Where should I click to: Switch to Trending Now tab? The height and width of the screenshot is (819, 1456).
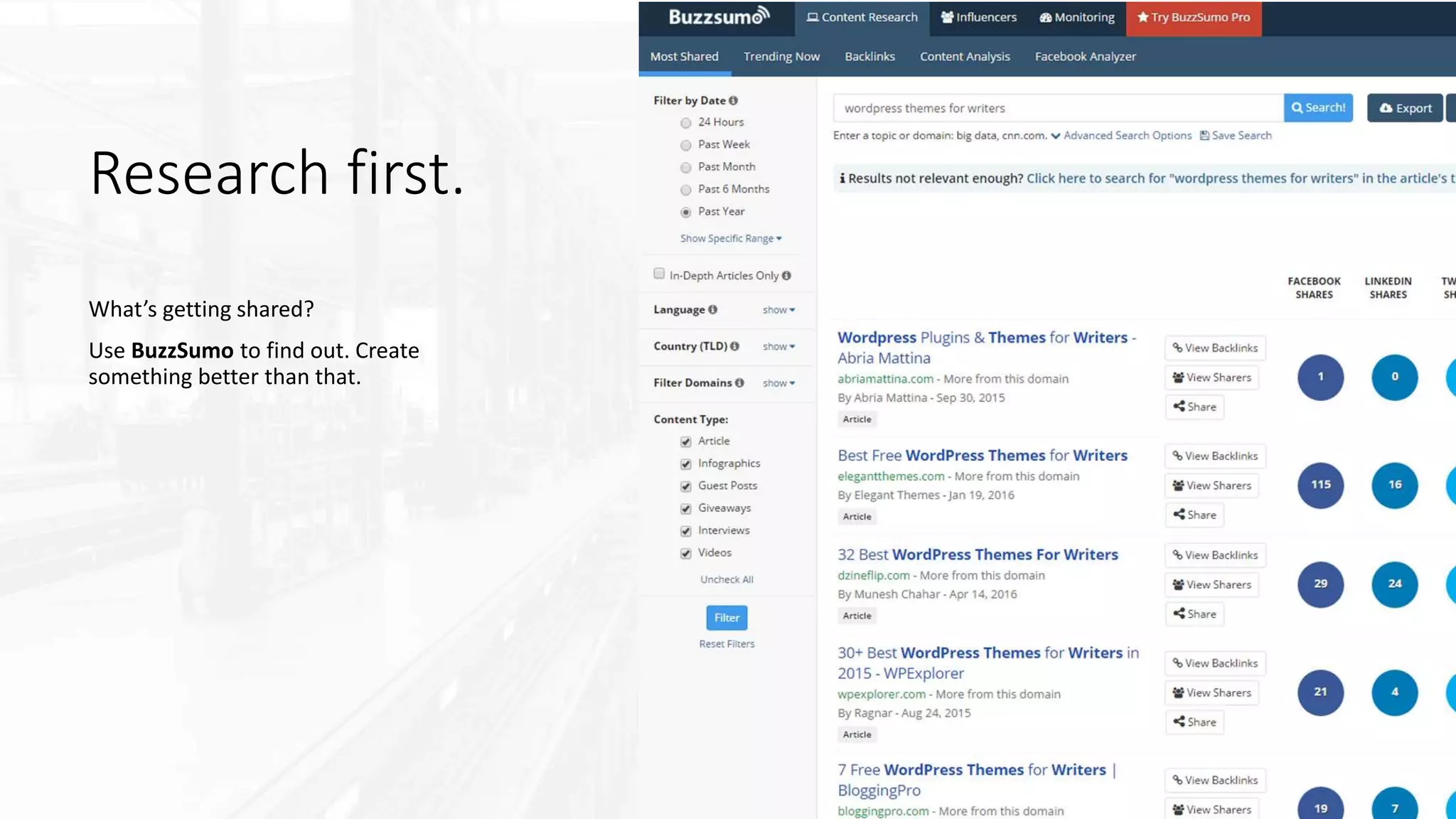tap(781, 56)
